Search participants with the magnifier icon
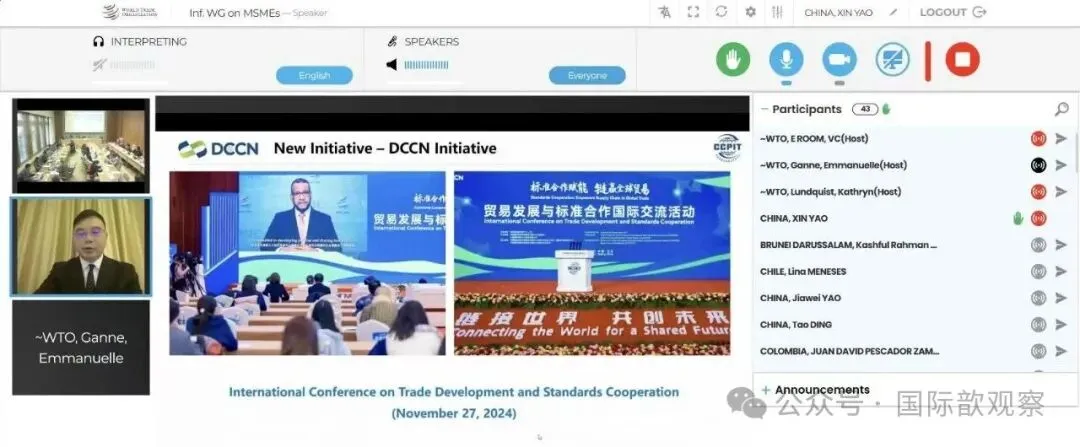 point(1061,109)
